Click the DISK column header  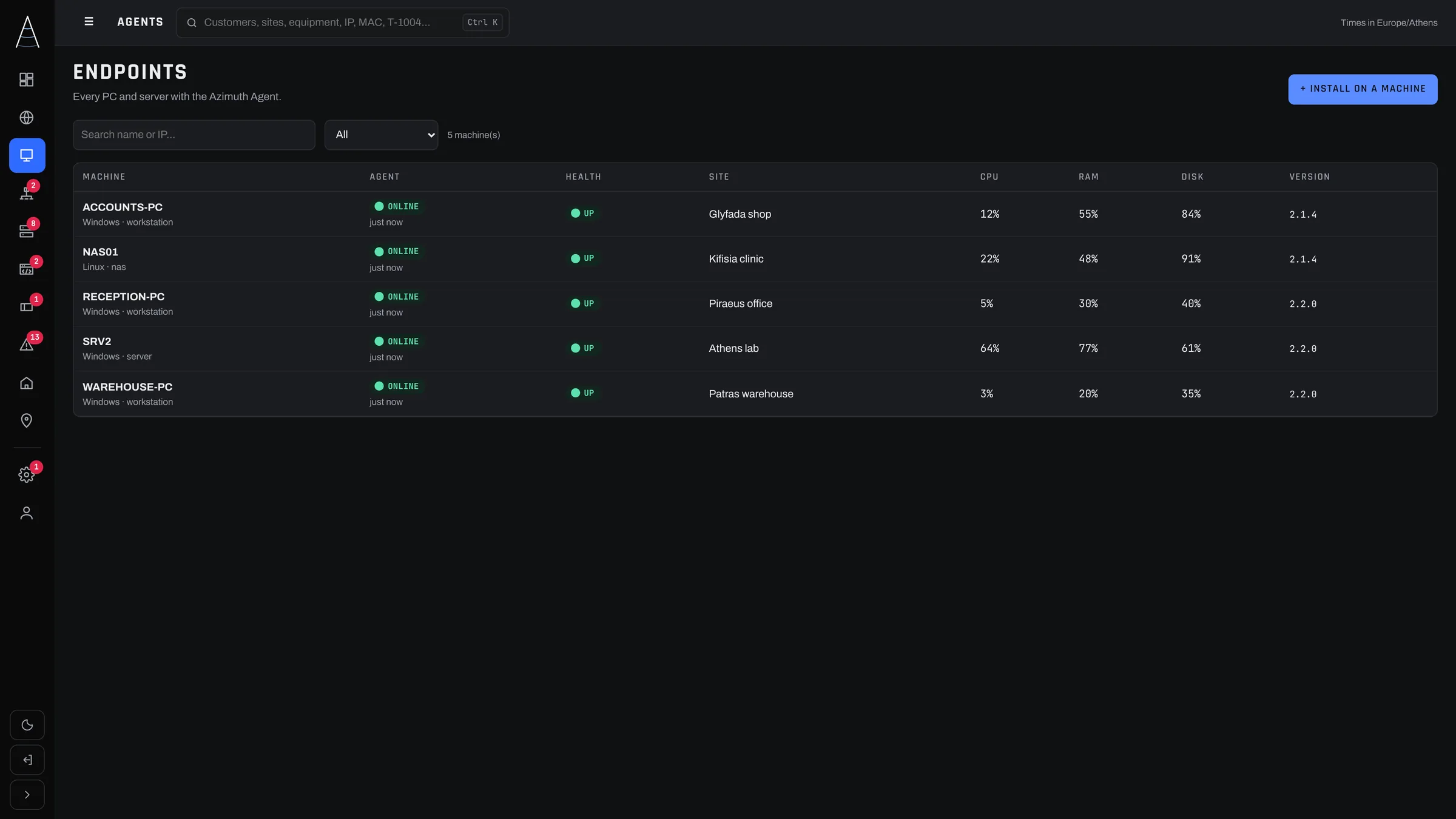pos(1192,177)
